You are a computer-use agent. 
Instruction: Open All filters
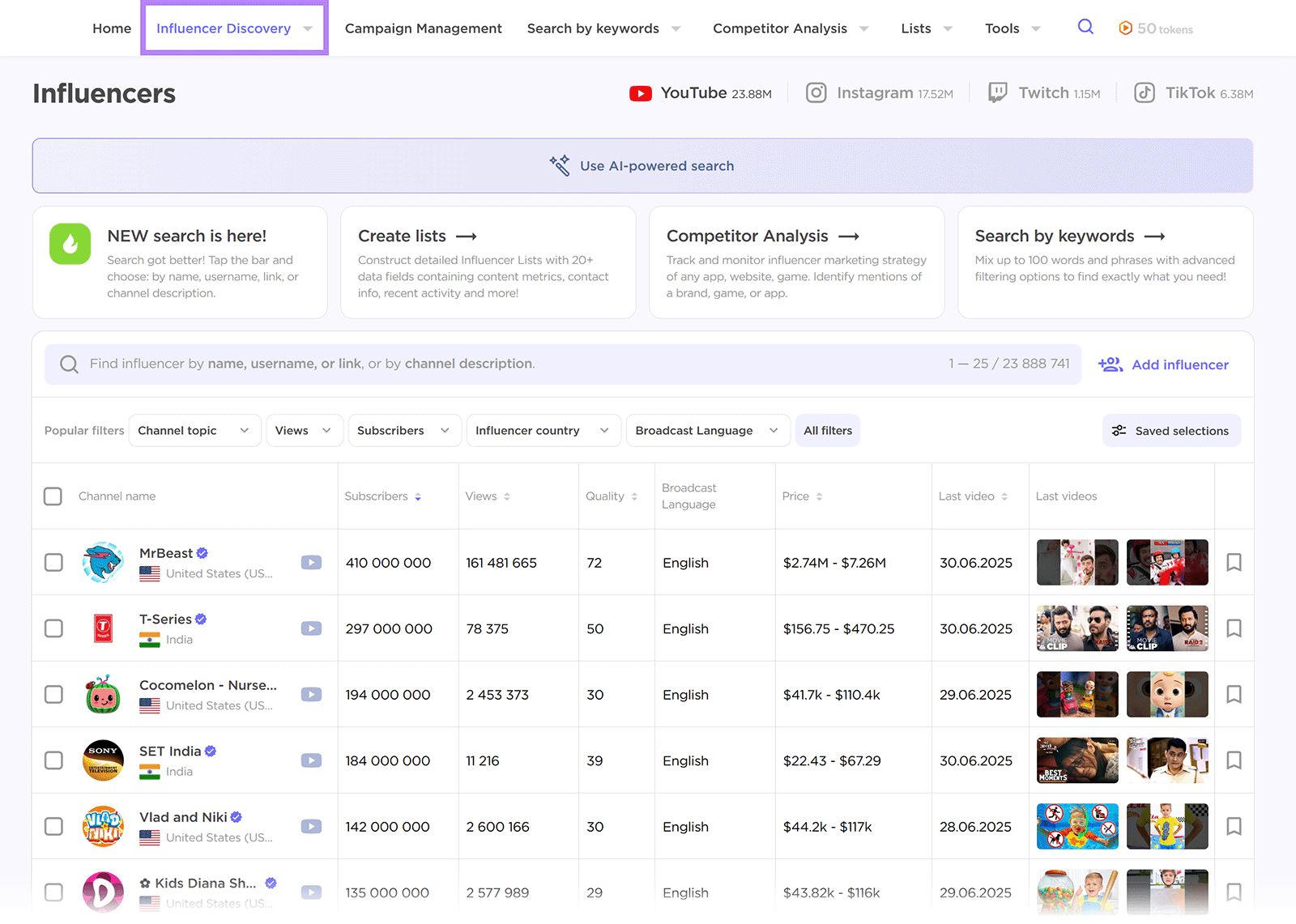tap(827, 430)
